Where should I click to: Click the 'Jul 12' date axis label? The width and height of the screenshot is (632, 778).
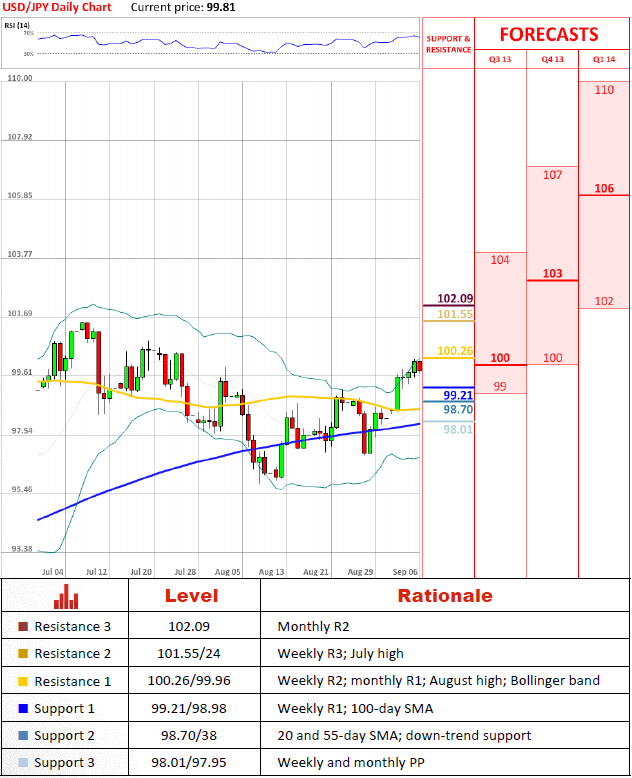click(x=97, y=572)
